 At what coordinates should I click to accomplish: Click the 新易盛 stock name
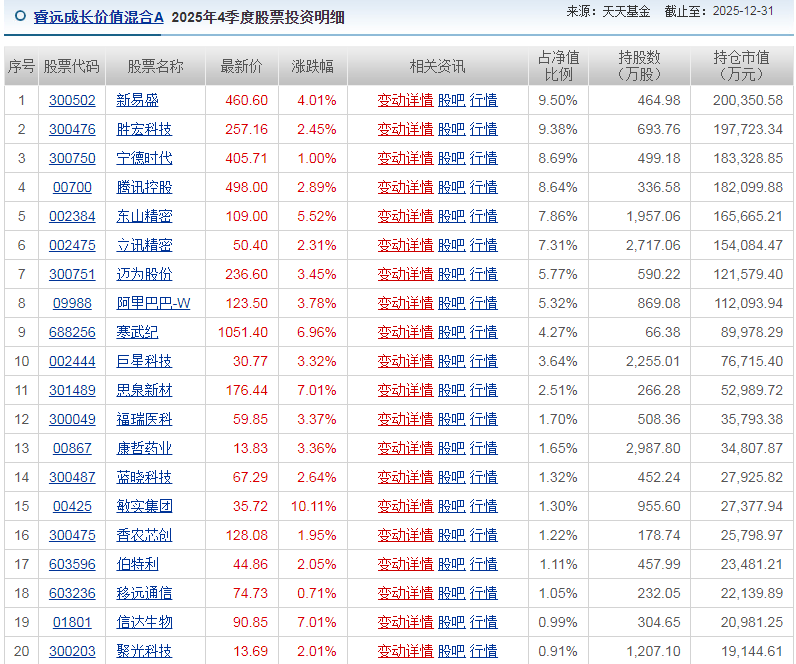pyautogui.click(x=137, y=100)
